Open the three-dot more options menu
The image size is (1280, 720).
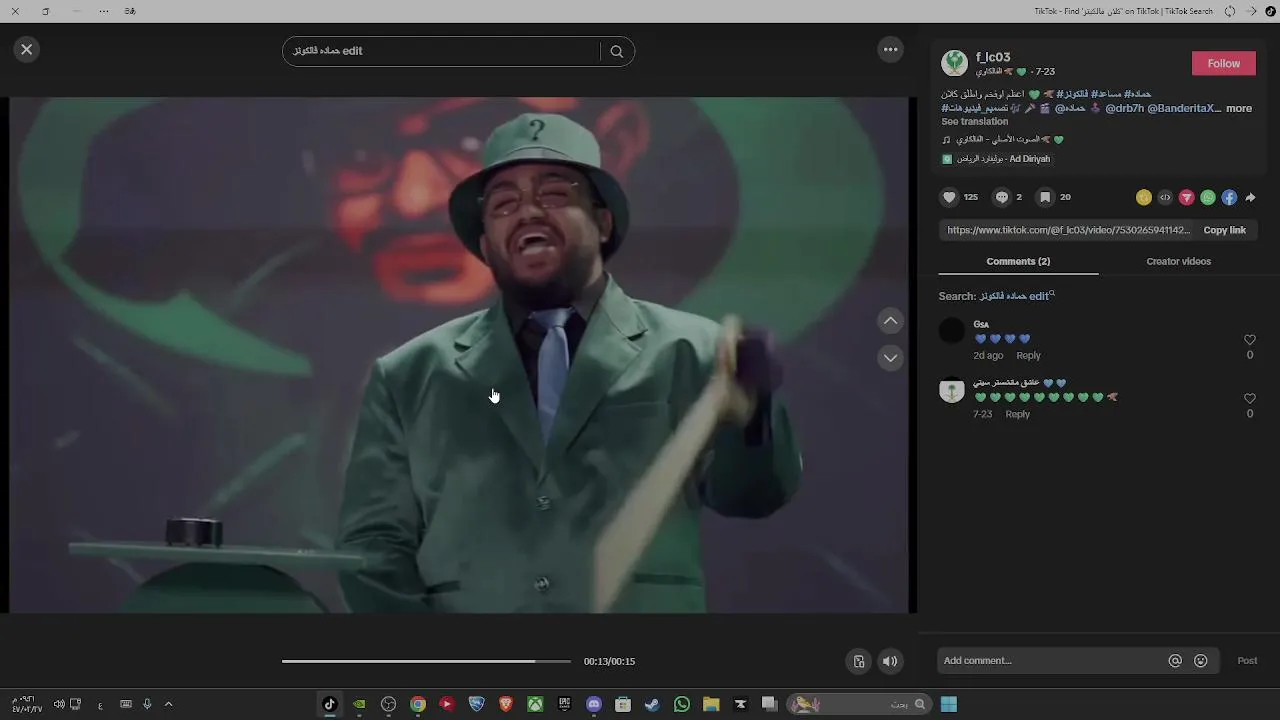coord(890,49)
